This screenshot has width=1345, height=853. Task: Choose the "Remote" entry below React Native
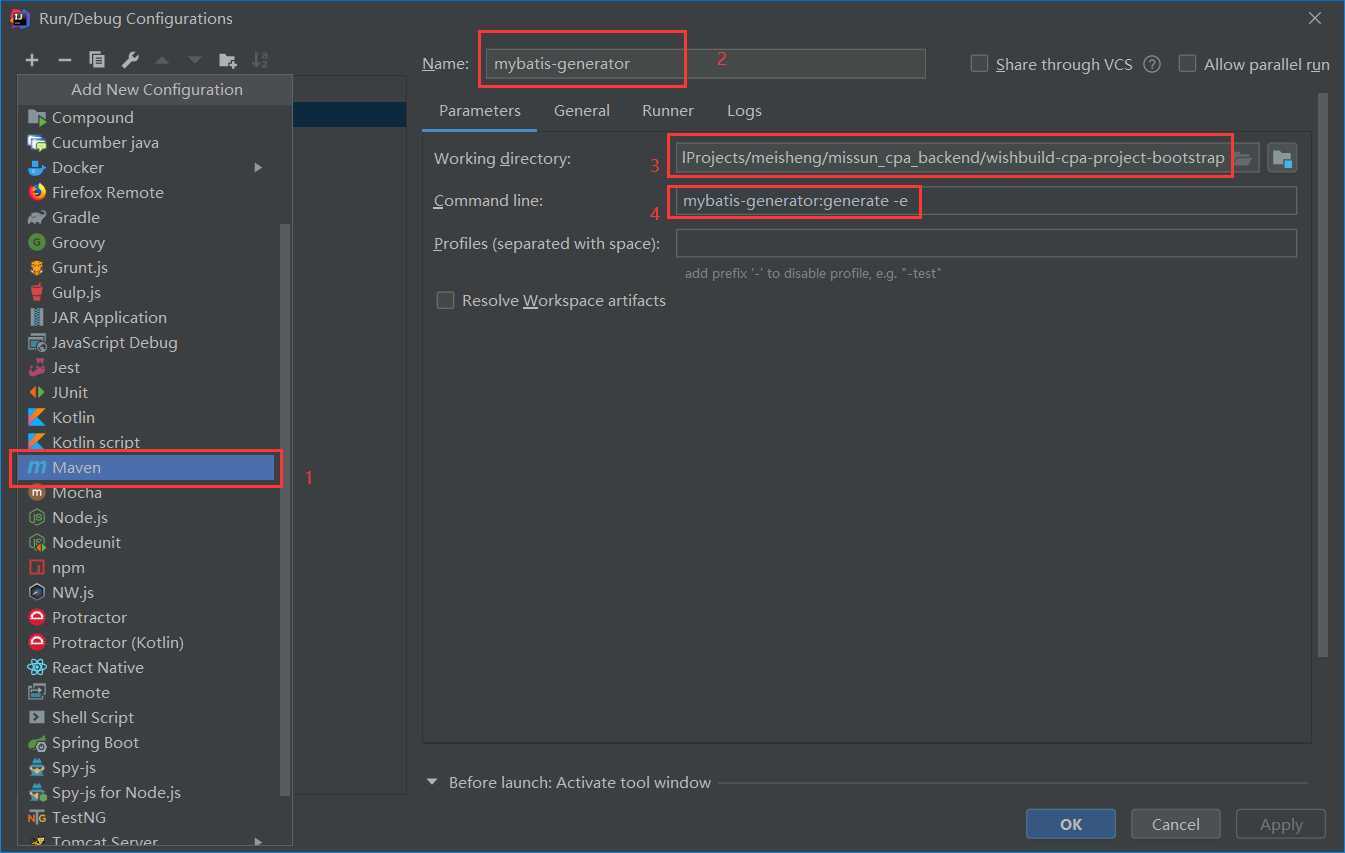pos(81,692)
